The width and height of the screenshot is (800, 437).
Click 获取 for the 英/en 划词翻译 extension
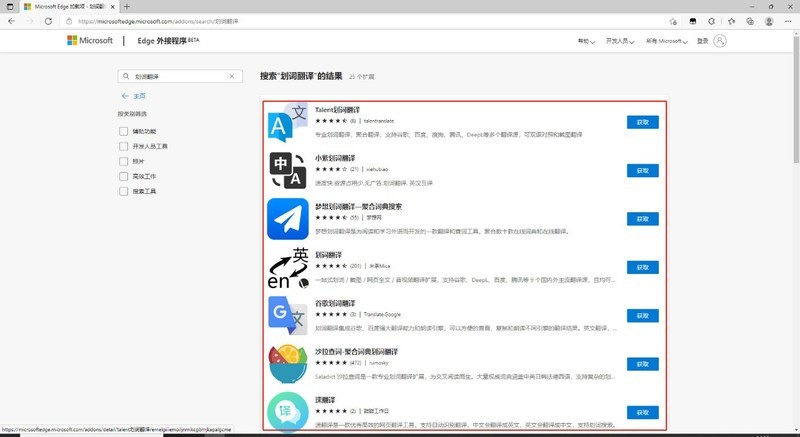(x=642, y=267)
